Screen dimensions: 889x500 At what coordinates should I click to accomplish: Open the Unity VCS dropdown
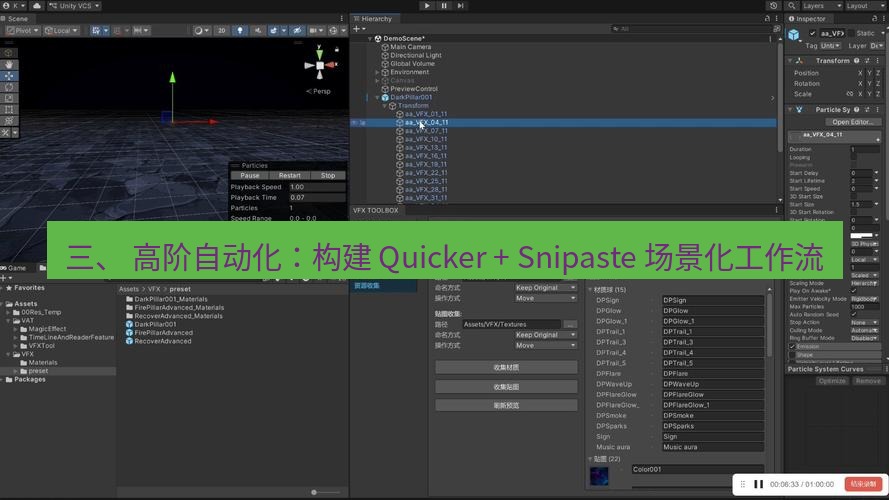(74, 6)
